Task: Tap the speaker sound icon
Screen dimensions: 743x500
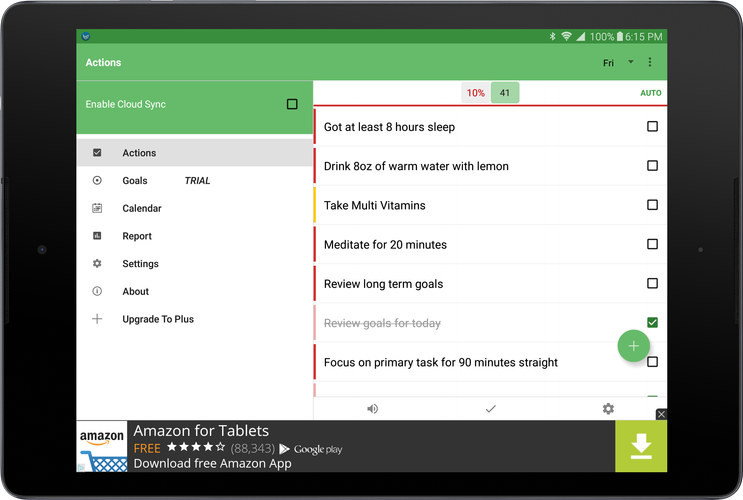Action: pos(372,409)
